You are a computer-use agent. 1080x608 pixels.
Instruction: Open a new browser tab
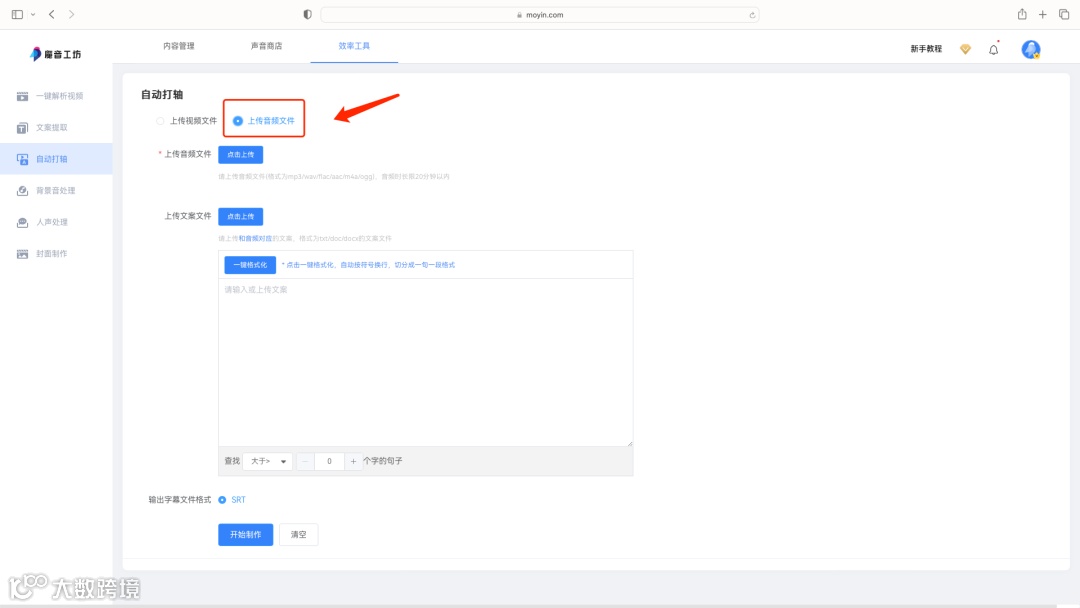pyautogui.click(x=1043, y=14)
